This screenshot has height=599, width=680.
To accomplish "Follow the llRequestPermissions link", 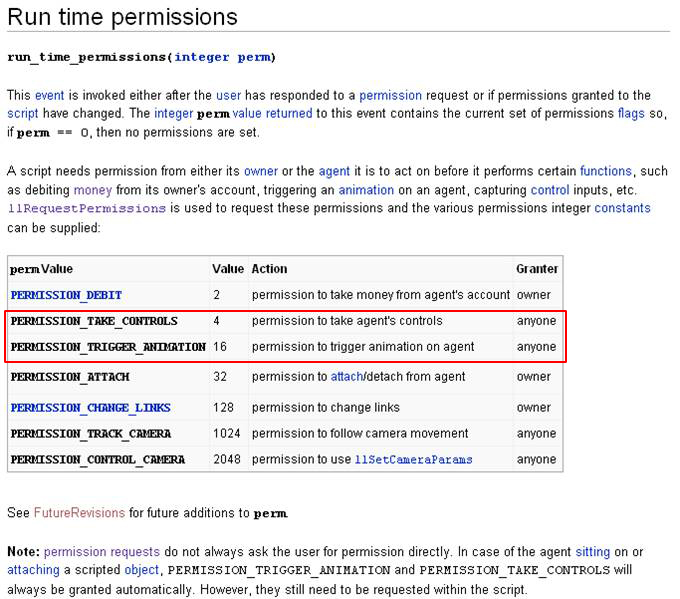I will [x=86, y=209].
